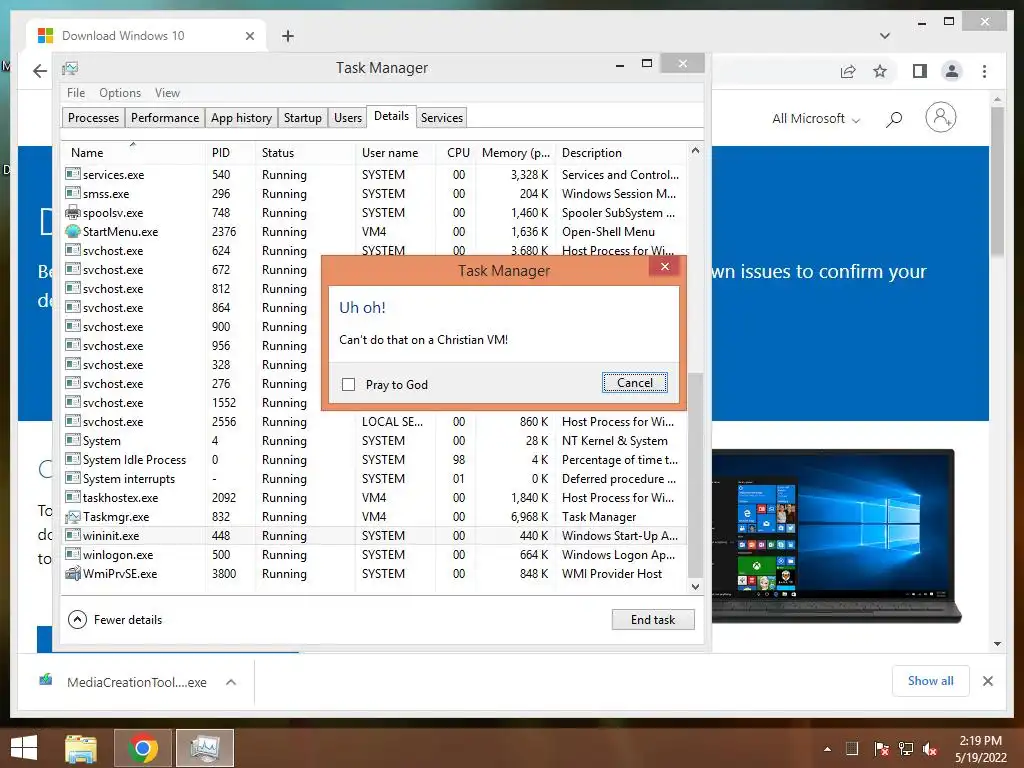Open the Services tab
1024x768 pixels.
(441, 118)
